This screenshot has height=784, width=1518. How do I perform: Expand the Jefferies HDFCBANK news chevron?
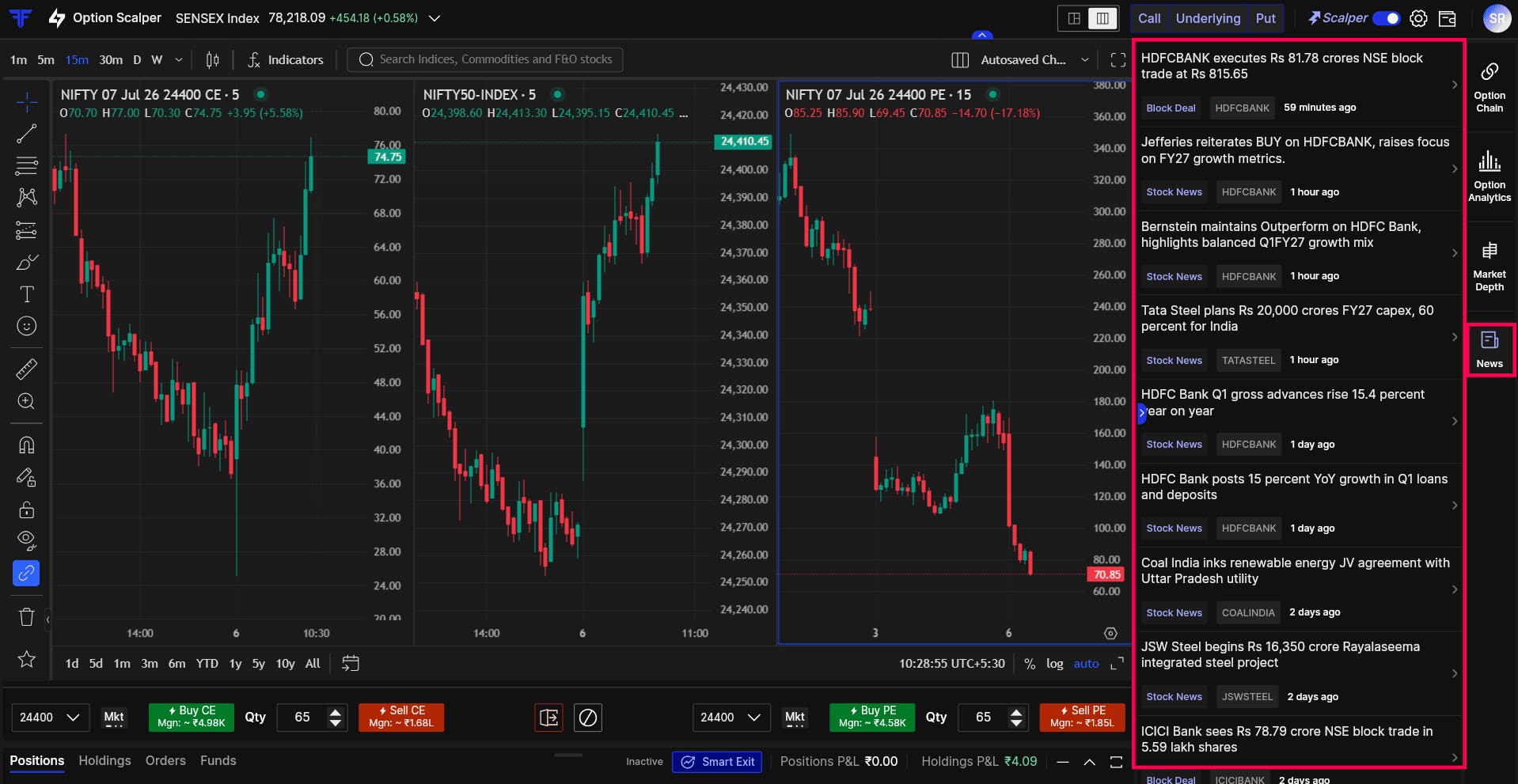1455,169
